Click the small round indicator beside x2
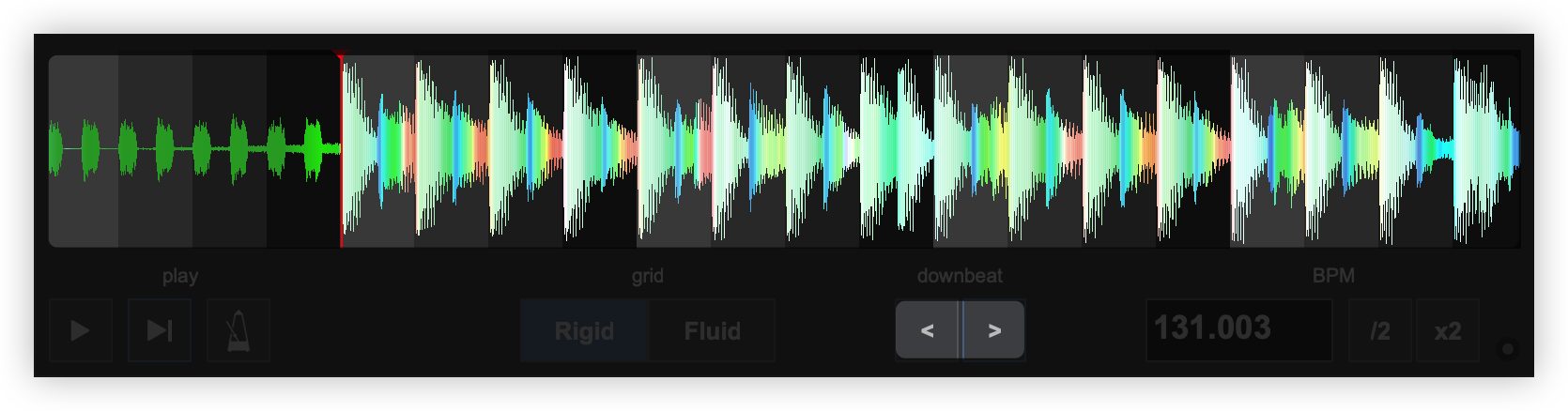Viewport: 1568px width, 411px height. (x=1508, y=349)
